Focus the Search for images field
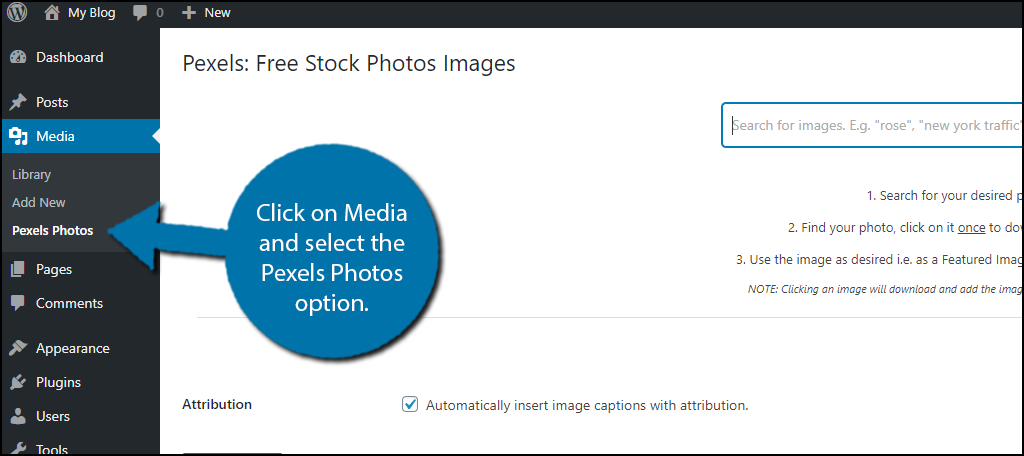Viewport: 1024px width, 456px height. coord(872,125)
